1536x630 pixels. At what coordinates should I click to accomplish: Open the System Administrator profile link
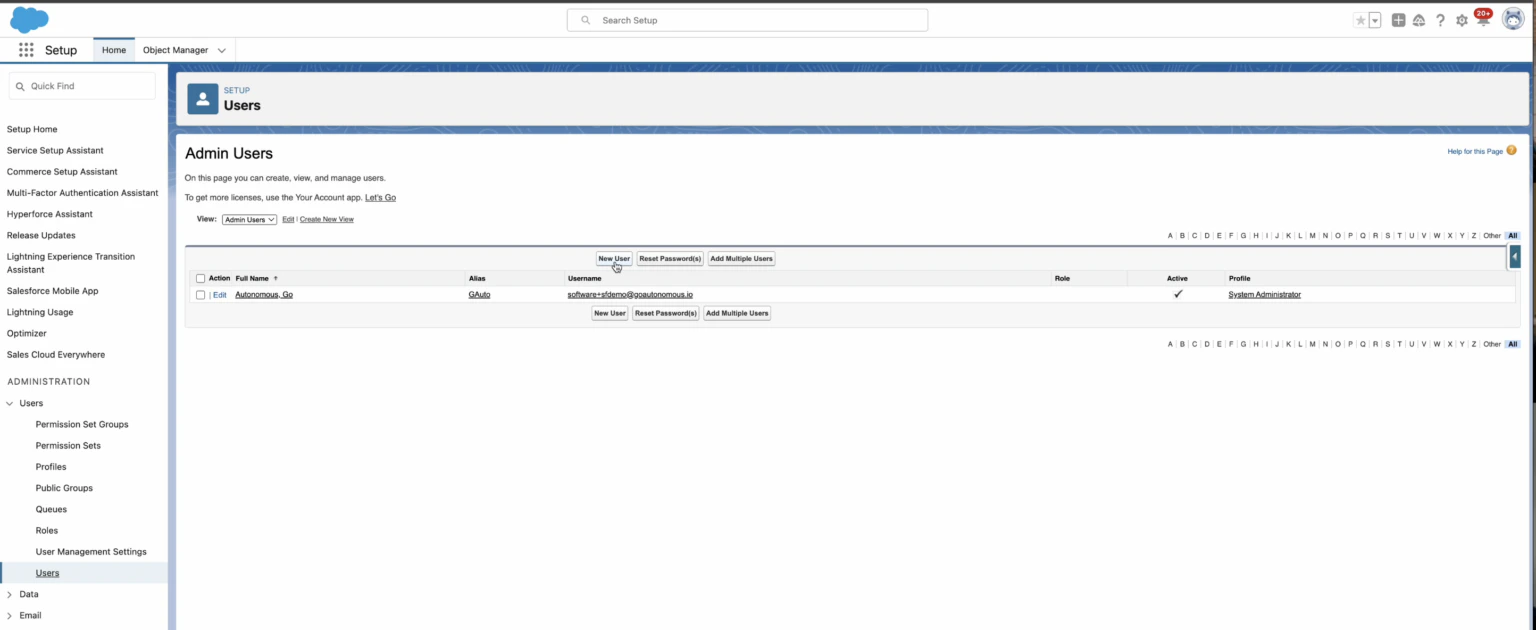(x=1265, y=295)
